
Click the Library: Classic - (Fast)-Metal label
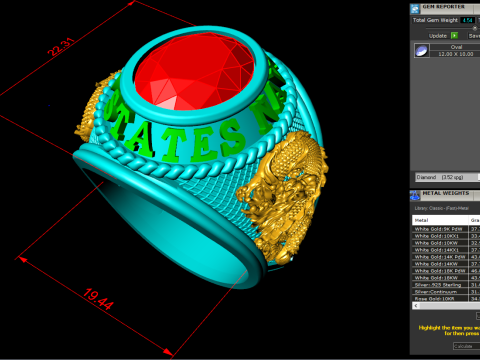click(x=442, y=208)
